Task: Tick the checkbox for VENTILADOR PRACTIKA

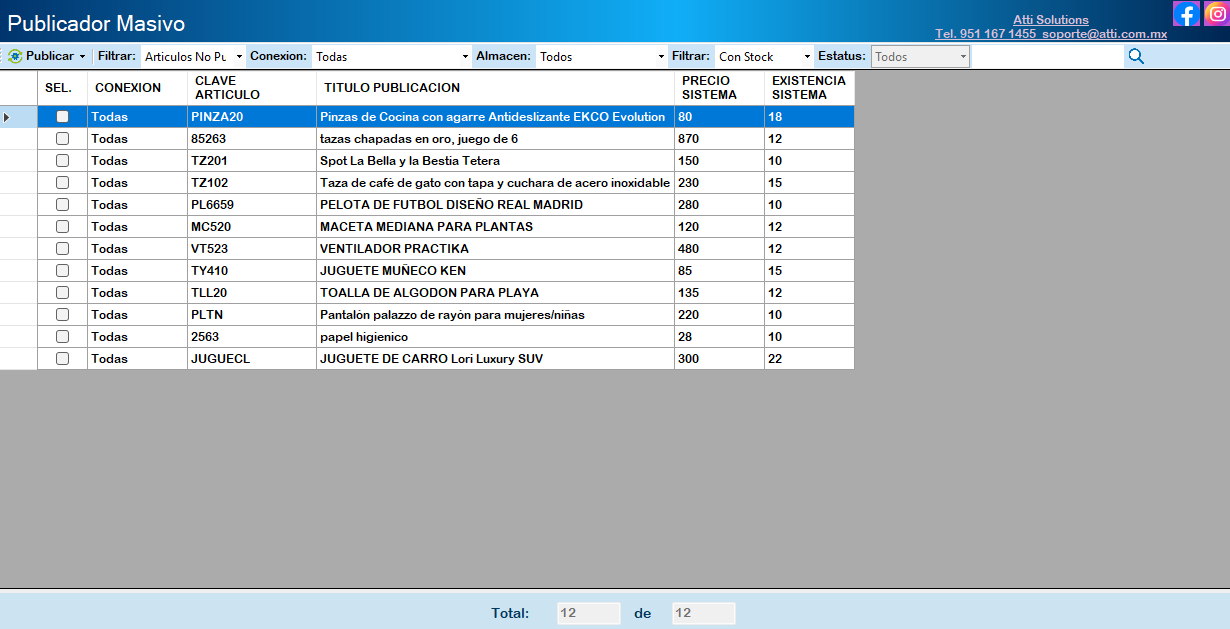Action: point(62,249)
